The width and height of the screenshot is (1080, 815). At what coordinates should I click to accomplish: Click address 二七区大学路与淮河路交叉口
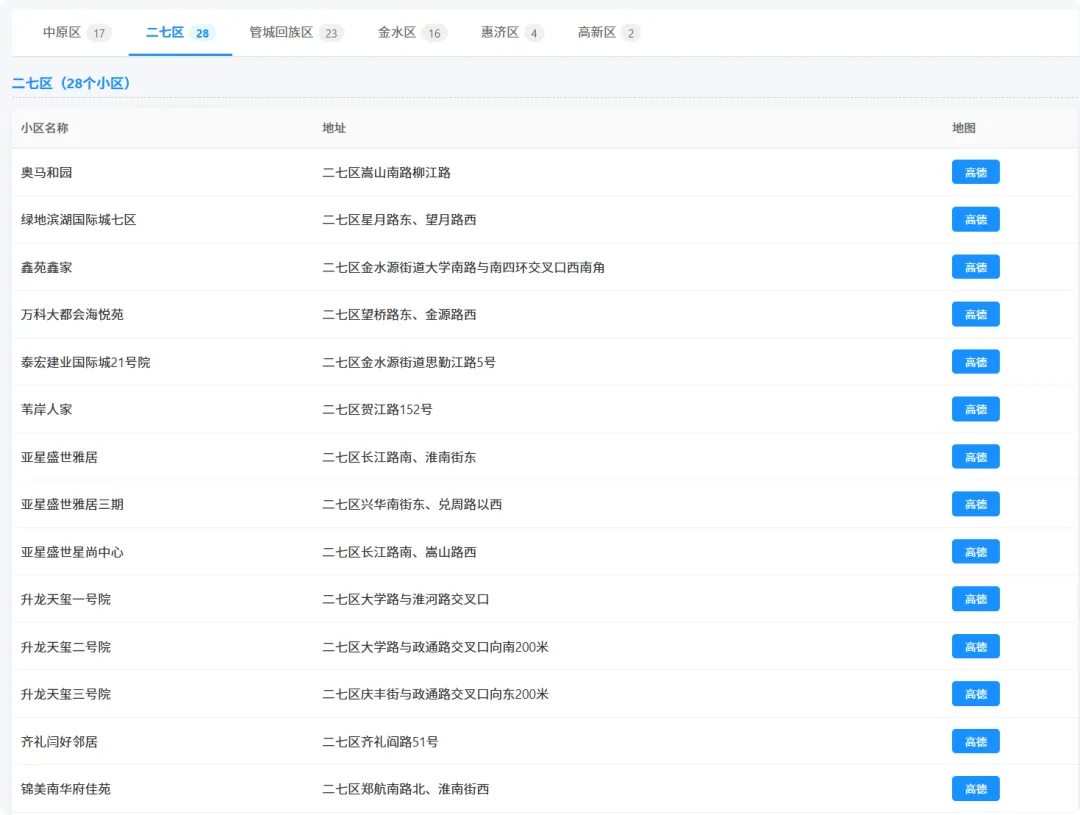(x=406, y=599)
